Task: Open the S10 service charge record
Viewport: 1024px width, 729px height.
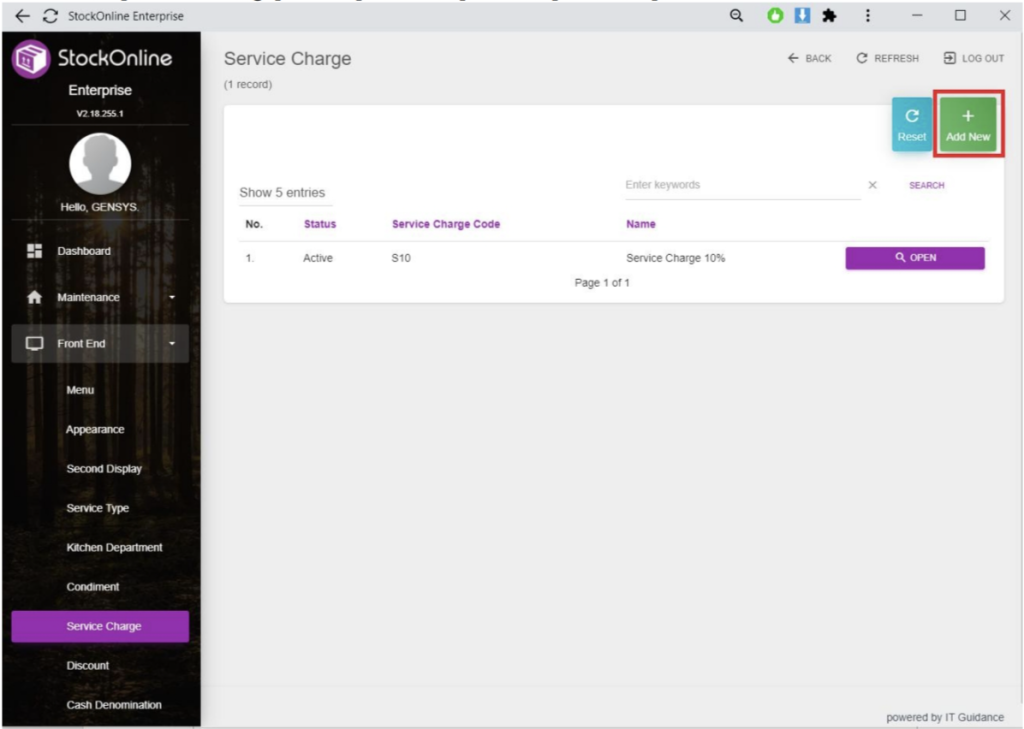Action: (x=914, y=258)
